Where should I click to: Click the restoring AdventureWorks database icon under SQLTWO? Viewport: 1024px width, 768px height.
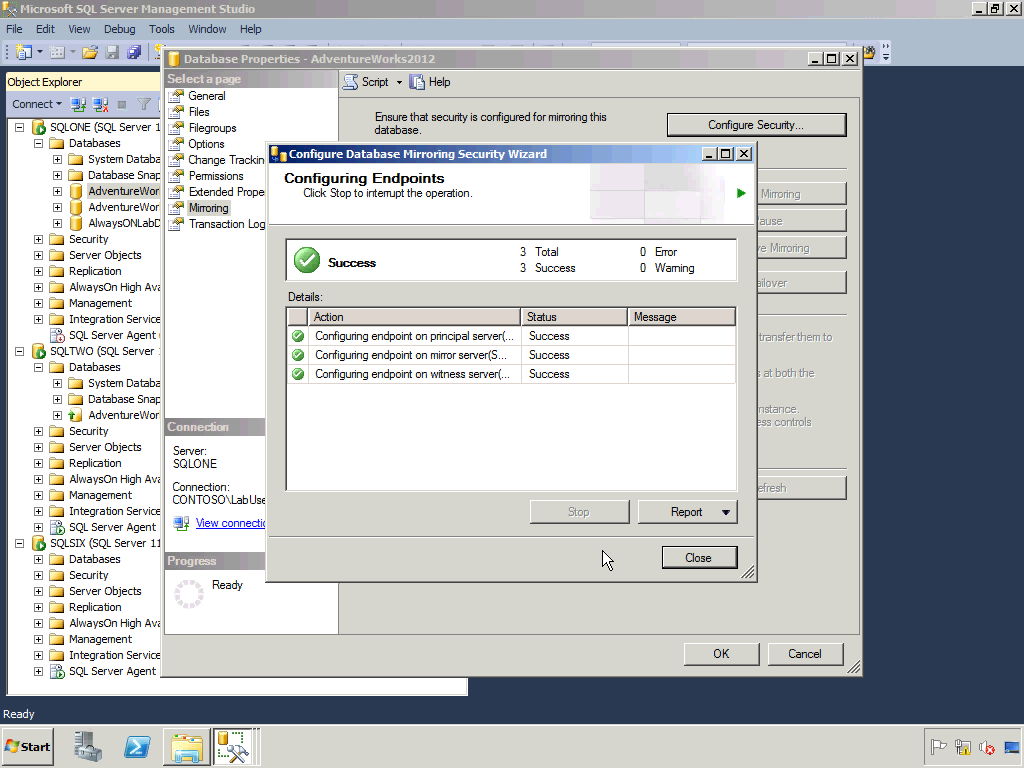[76, 415]
